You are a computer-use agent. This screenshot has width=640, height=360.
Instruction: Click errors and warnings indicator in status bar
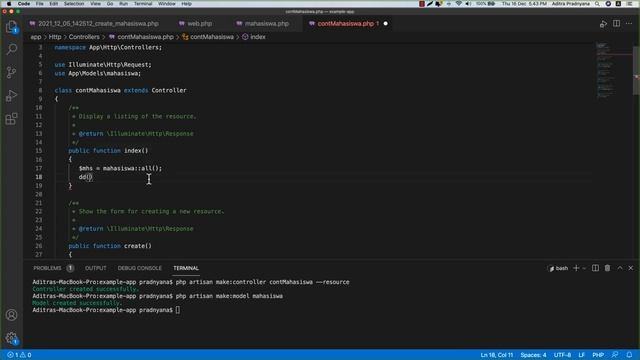point(19,355)
